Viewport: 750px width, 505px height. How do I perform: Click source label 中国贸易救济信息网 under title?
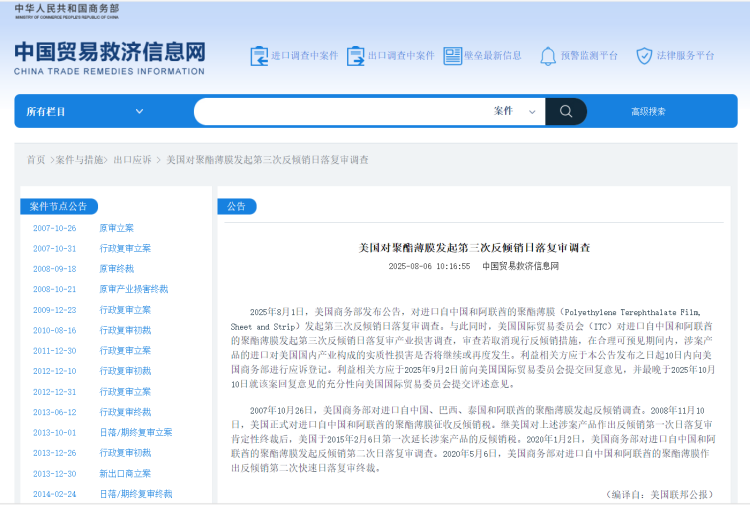520,266
